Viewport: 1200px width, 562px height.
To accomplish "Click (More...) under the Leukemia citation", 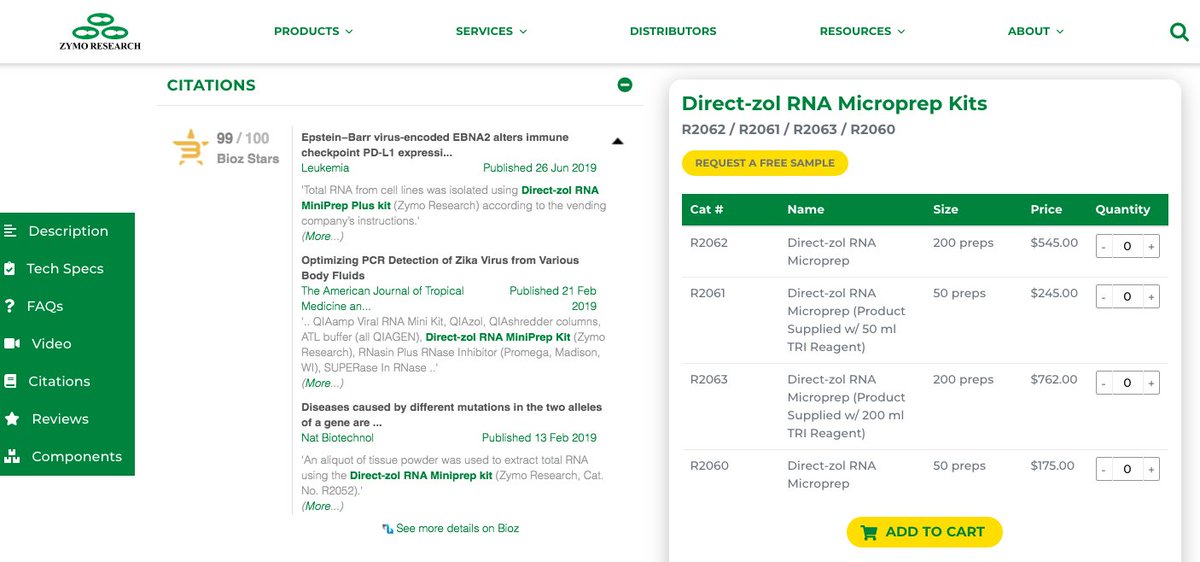I will point(322,237).
